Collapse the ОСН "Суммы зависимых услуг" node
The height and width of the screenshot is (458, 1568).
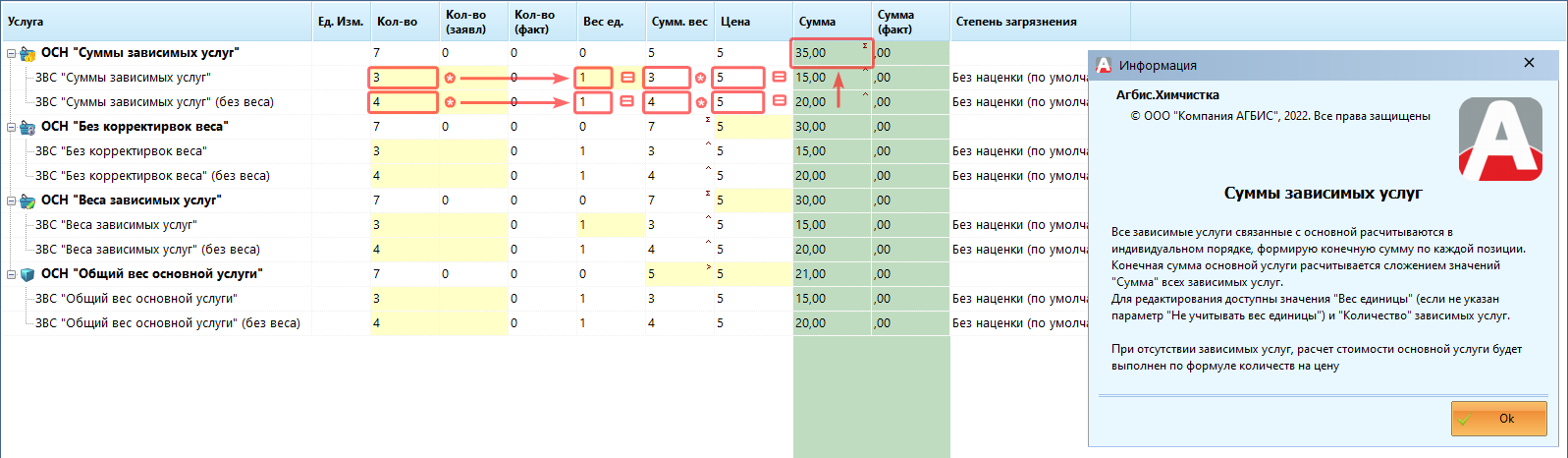(11, 54)
